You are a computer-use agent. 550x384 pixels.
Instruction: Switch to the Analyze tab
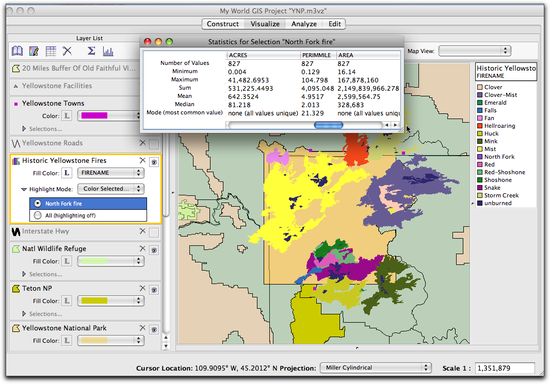304,24
